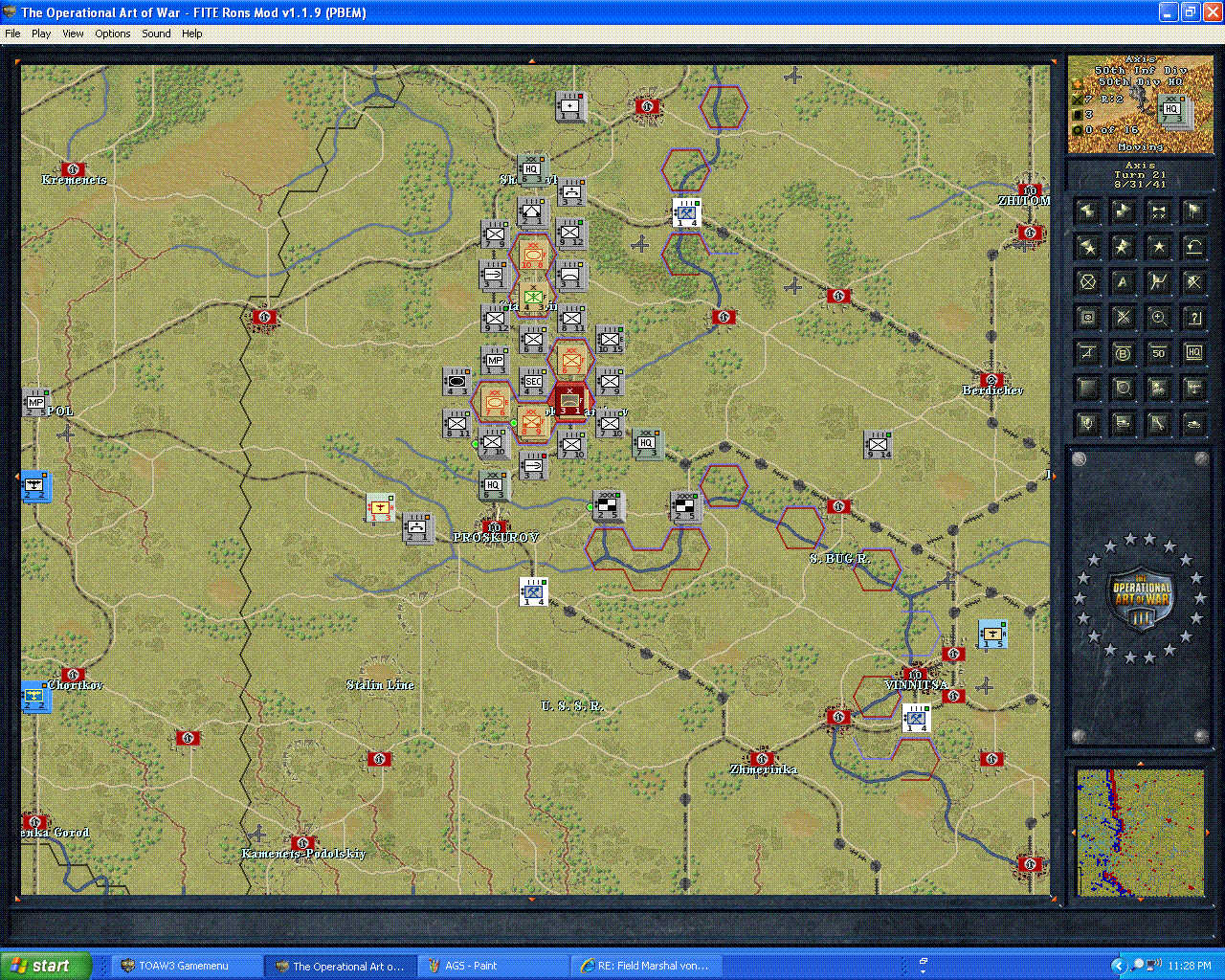The image size is (1225, 980).
Task: Click the taskbar clock showing 11:28 PM
Action: pyautogui.click(x=1190, y=966)
